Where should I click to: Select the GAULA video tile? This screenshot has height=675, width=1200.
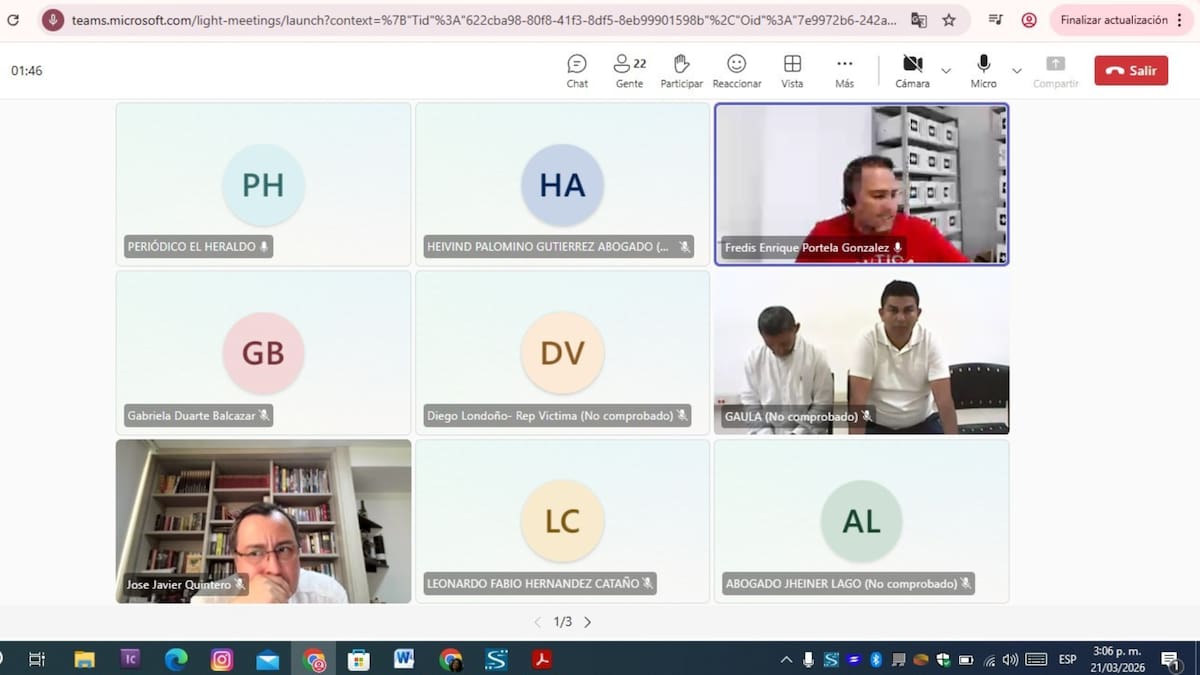point(861,352)
